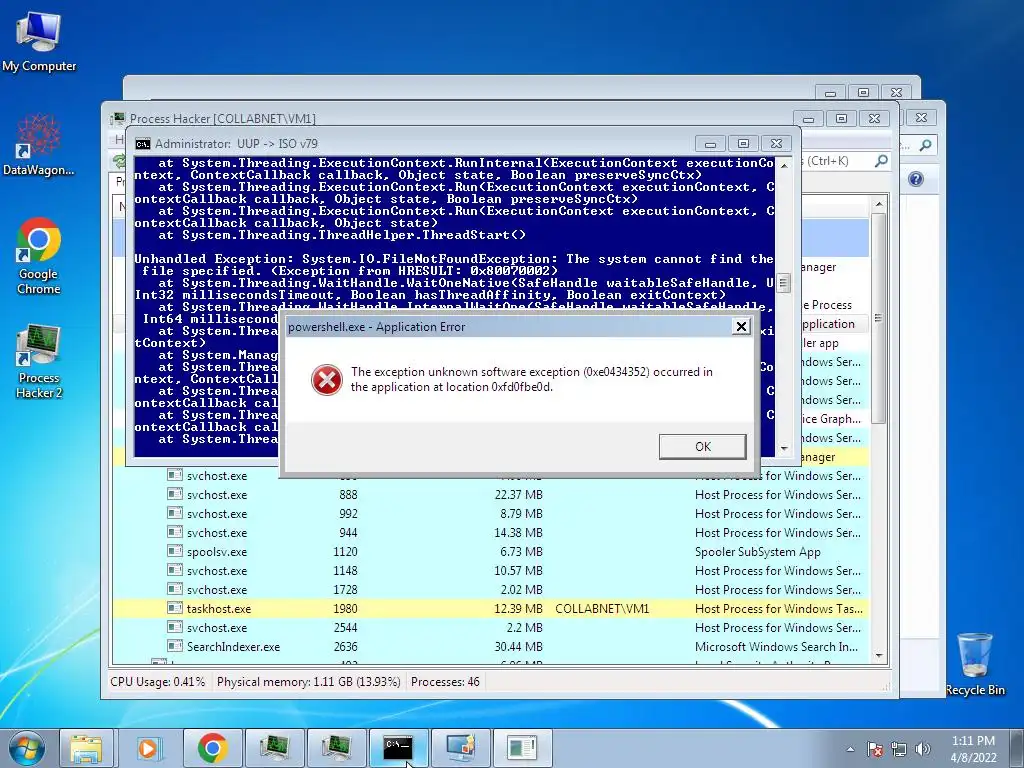Select the svchost.exe row with PID 992
The image size is (1024, 768).
(x=490, y=514)
